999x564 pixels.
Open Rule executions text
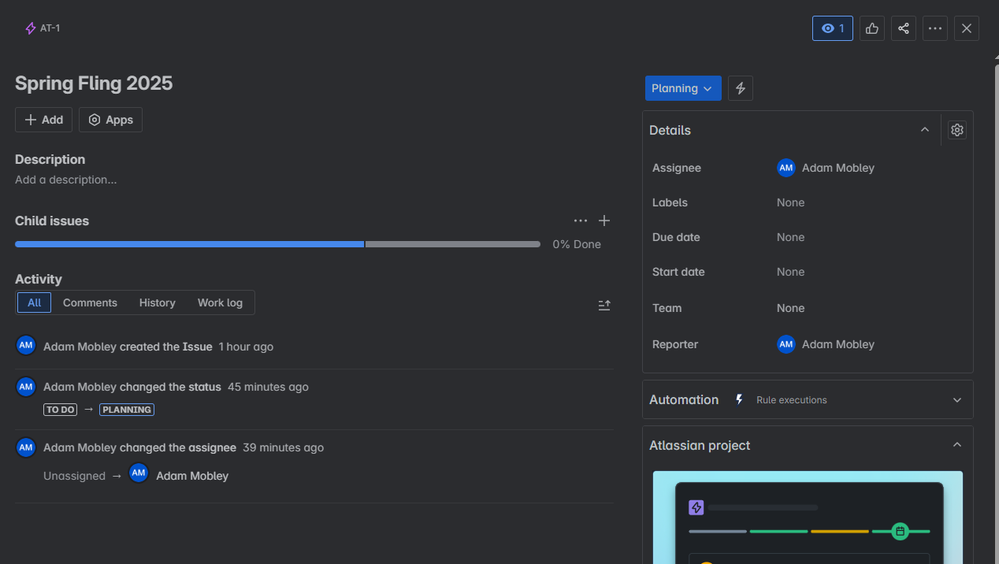(791, 400)
